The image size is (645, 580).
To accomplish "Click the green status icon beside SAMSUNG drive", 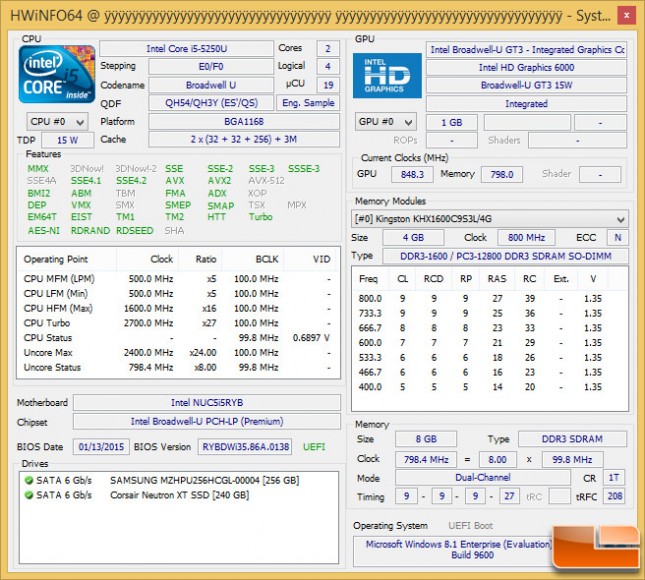I will click(x=29, y=480).
